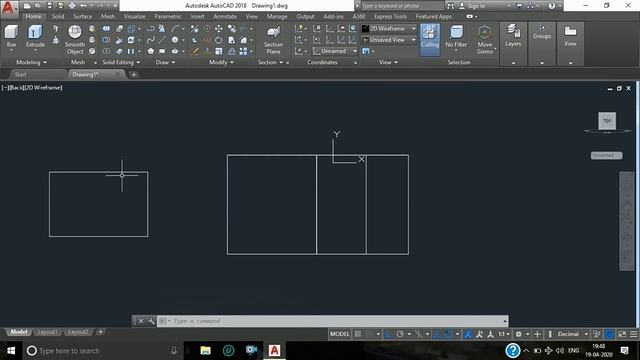Toggle Polar Tracking in status bar
The width and height of the screenshot is (640, 360).
[400, 334]
